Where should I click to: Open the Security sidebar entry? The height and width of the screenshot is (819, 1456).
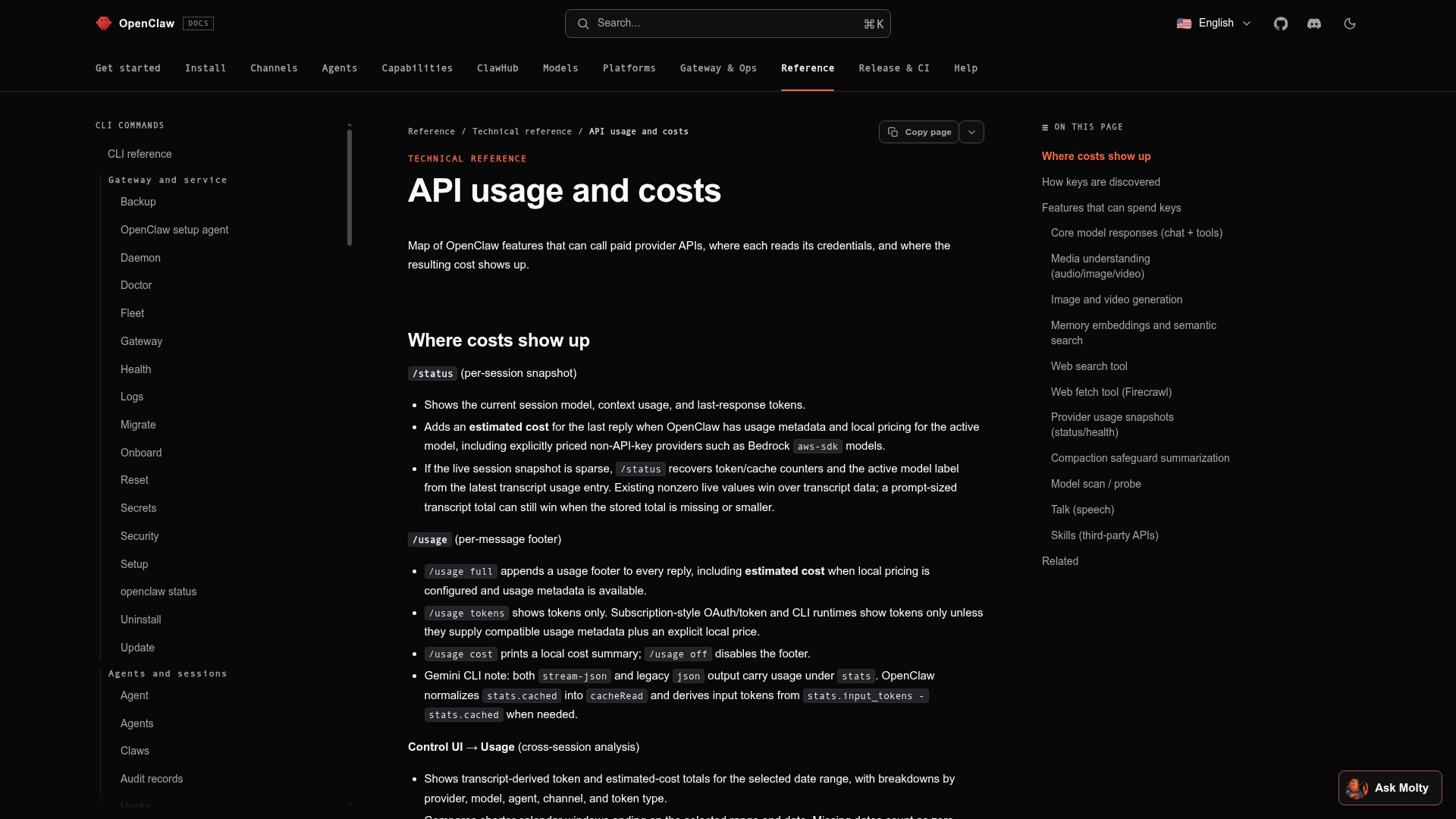[x=140, y=536]
